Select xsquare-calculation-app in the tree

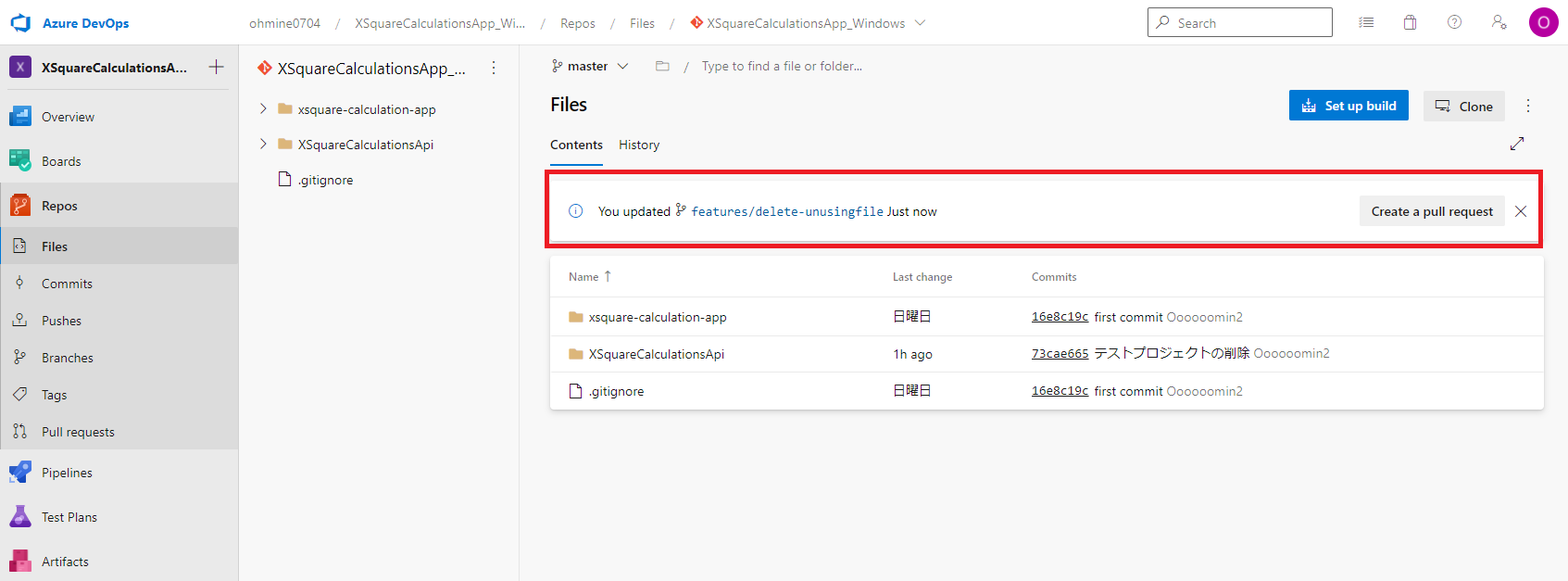[367, 109]
